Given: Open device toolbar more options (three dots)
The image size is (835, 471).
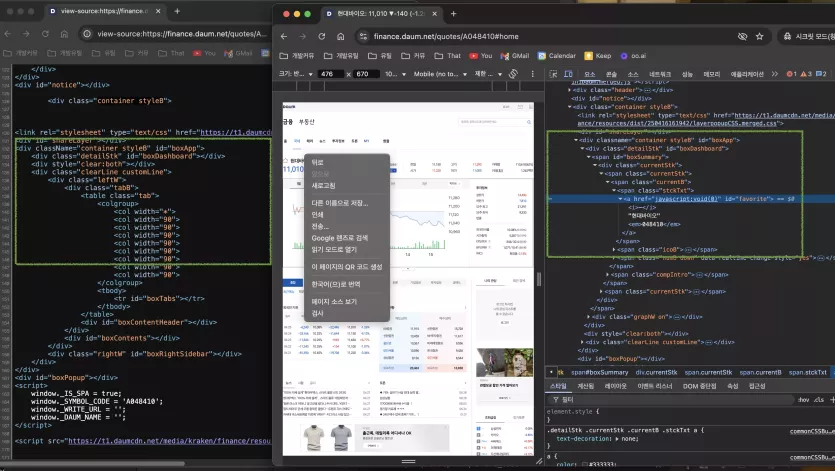Looking at the screenshot, I should coord(533,74).
